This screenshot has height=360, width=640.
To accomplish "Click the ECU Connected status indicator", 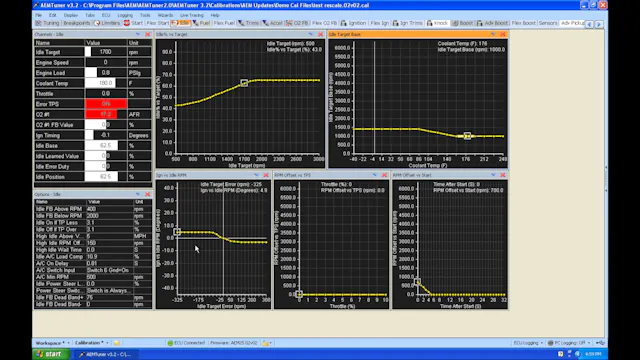I will 186,343.
